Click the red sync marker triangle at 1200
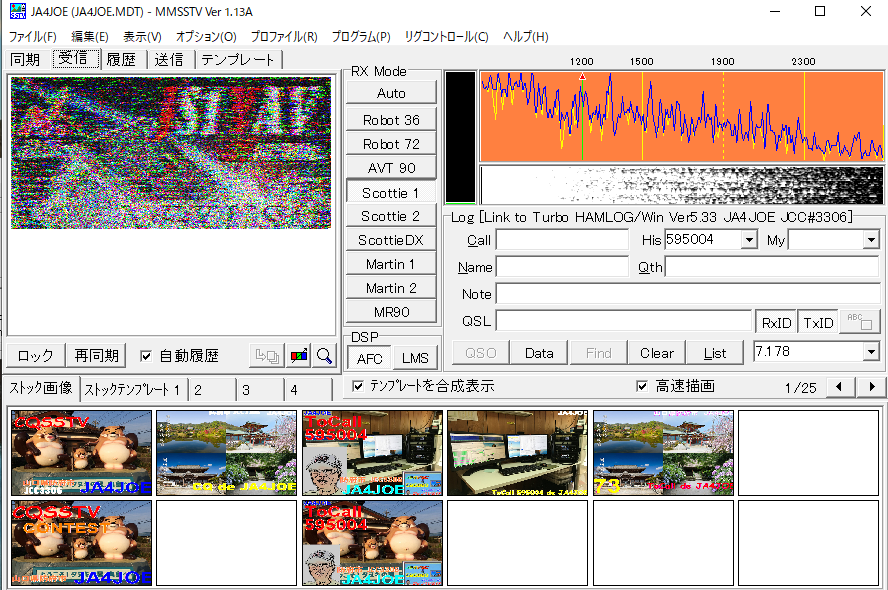The height and width of the screenshot is (590, 888). [582, 76]
